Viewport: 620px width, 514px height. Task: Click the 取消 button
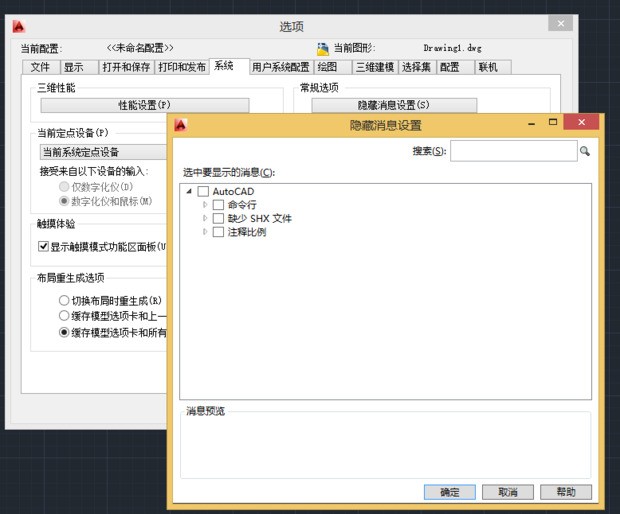point(508,492)
